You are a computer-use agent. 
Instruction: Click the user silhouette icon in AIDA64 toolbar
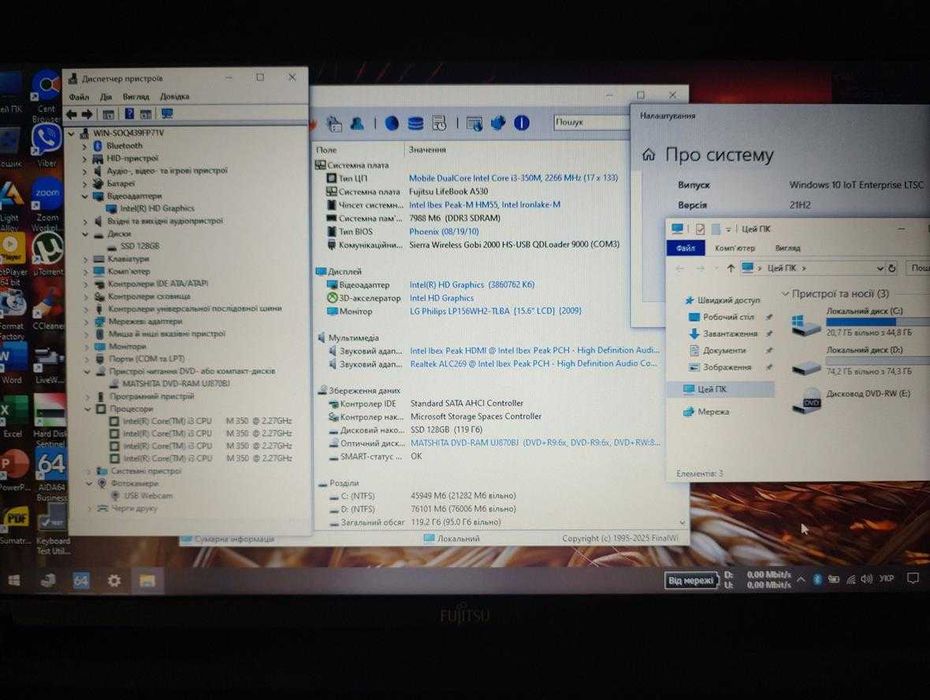[357, 123]
